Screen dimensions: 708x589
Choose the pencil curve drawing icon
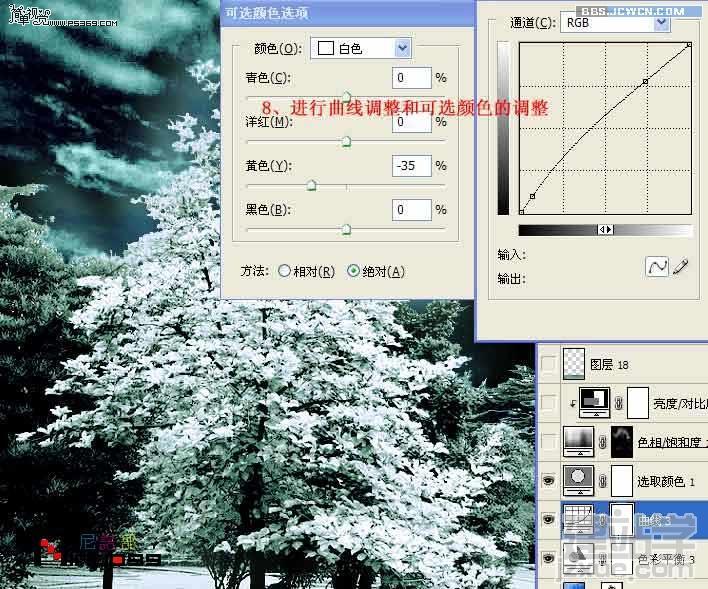tap(680, 266)
